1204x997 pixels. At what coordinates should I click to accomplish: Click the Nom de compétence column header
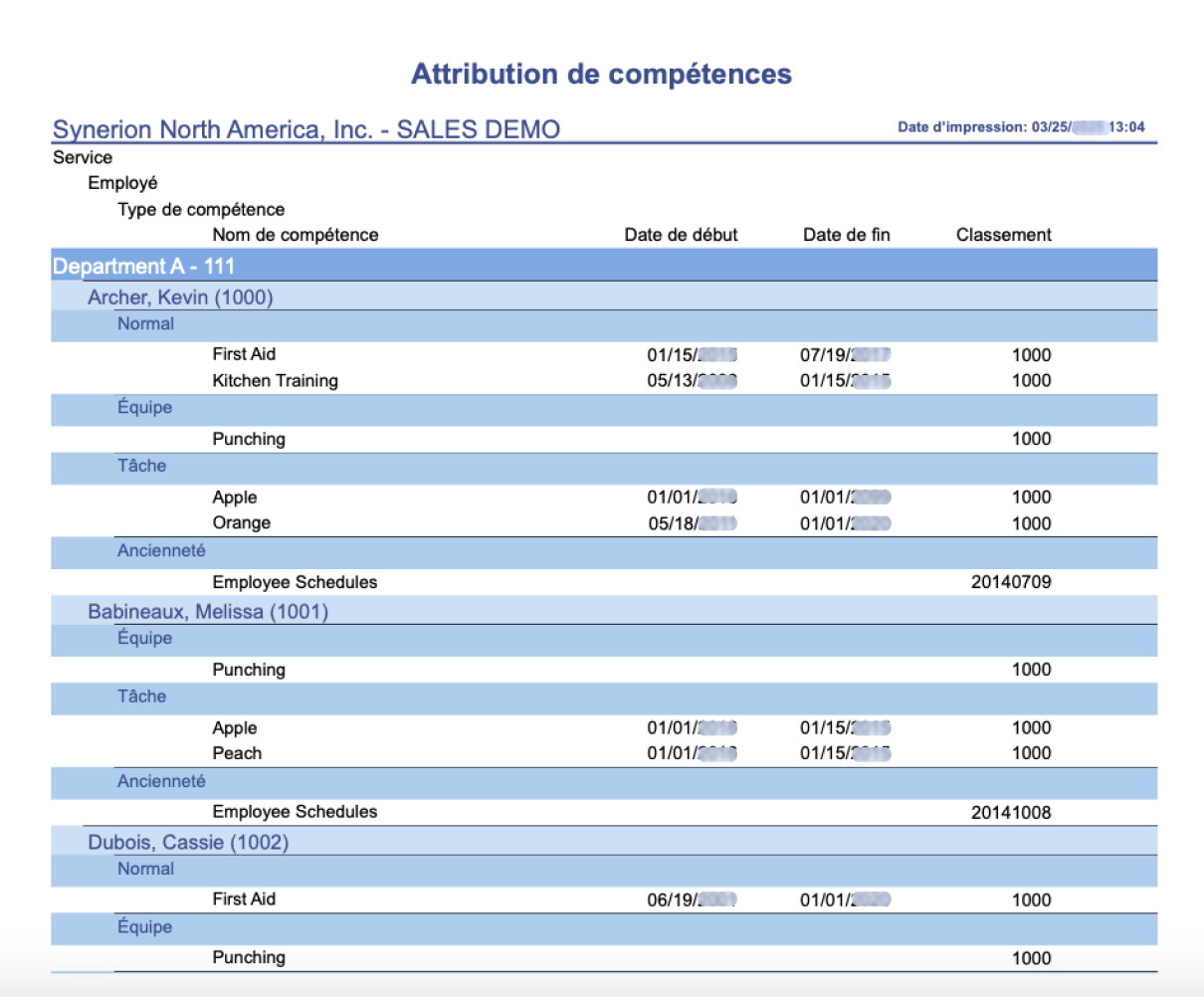tap(296, 235)
